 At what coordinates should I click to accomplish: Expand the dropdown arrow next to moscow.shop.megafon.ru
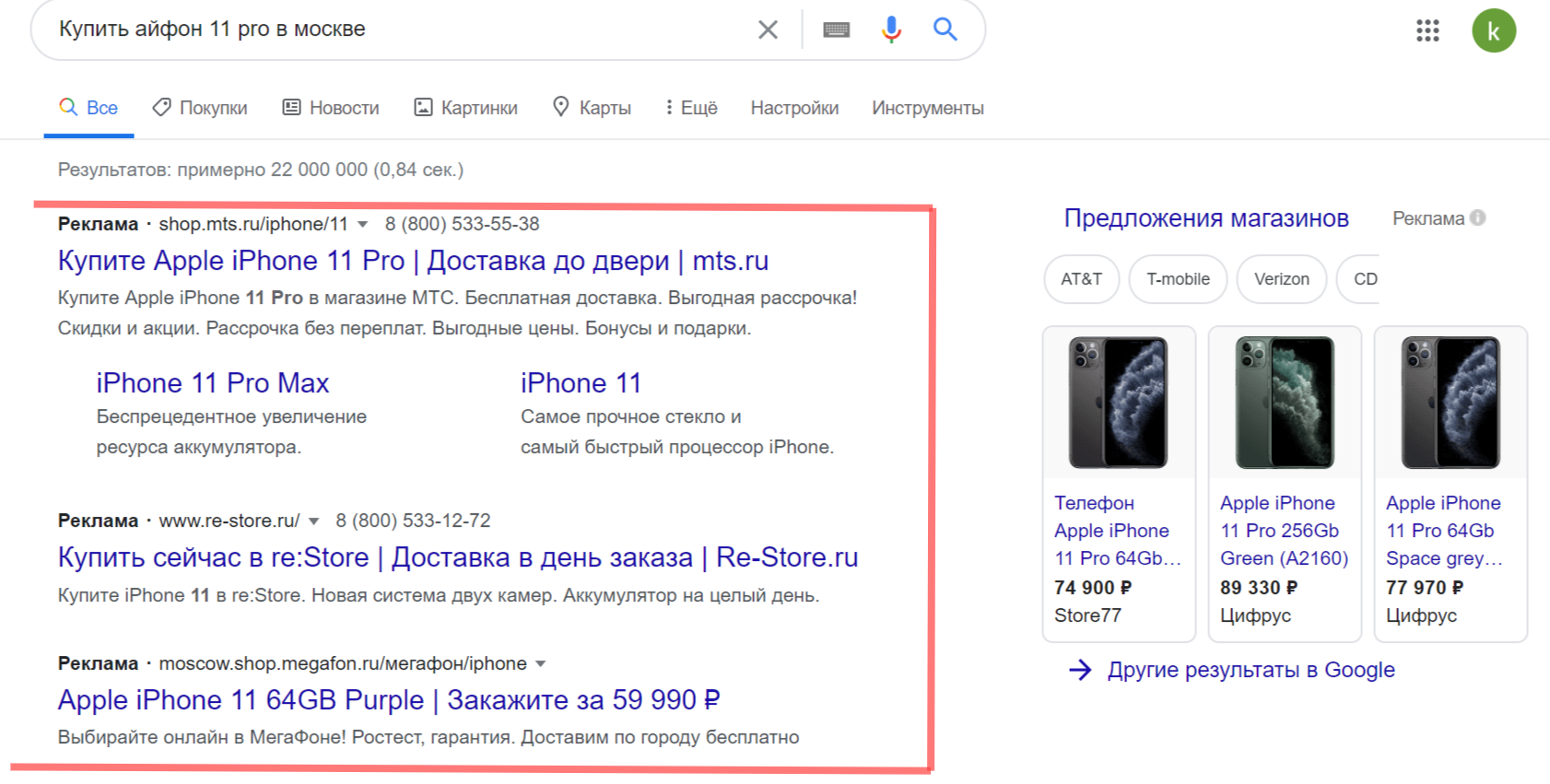click(541, 664)
